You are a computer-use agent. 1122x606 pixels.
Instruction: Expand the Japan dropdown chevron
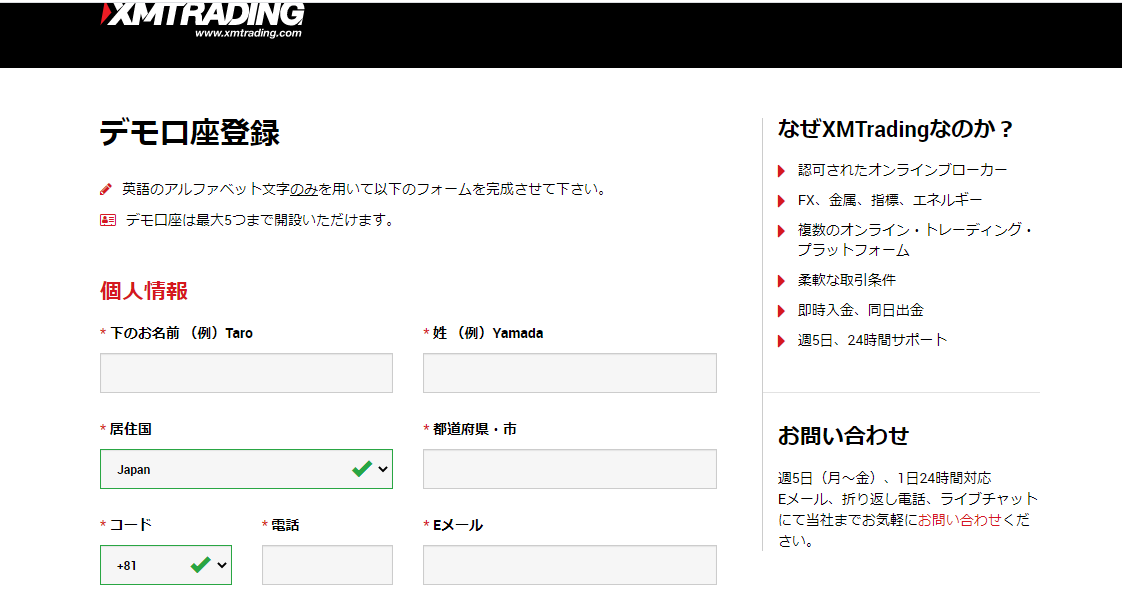381,467
